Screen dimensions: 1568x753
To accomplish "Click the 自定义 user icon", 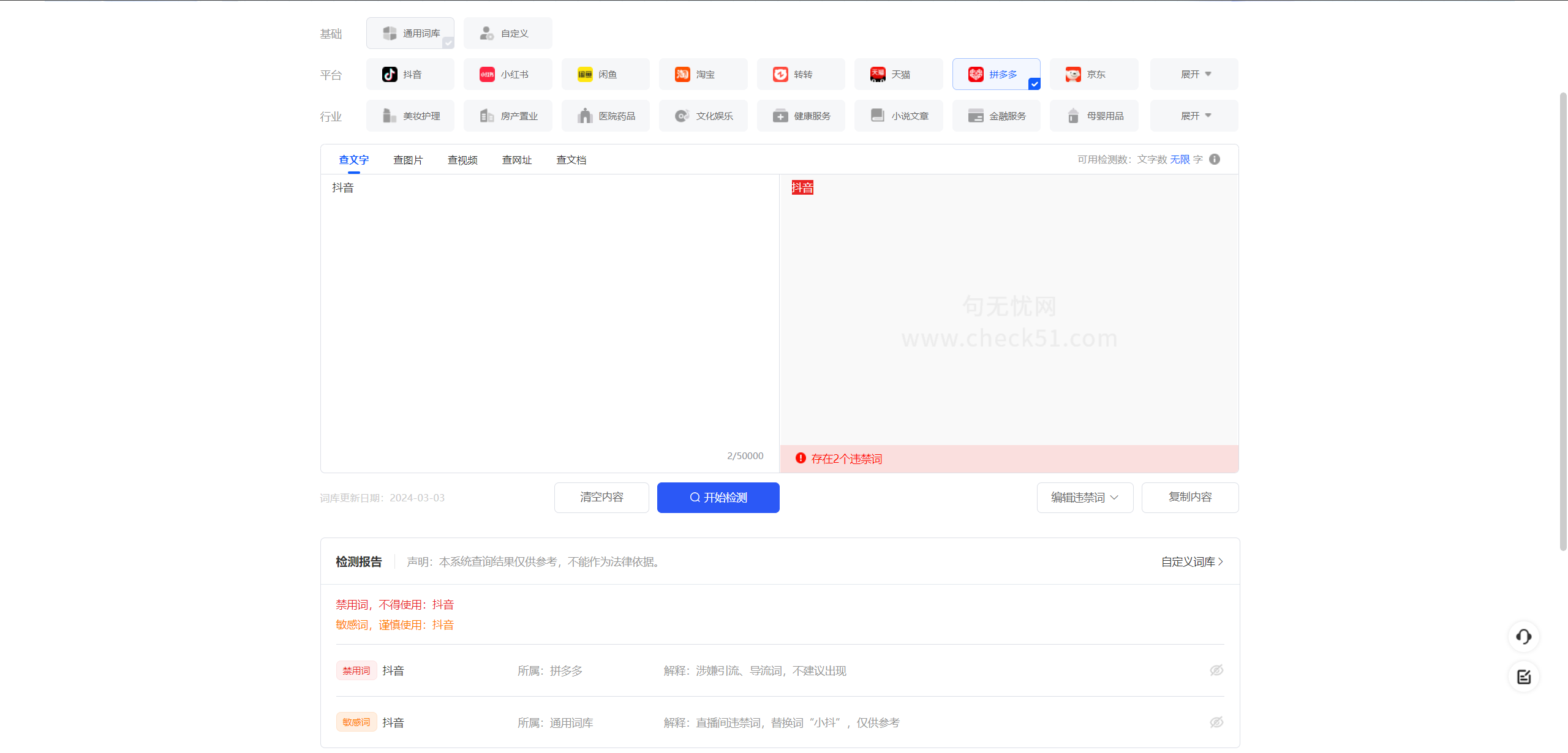I will point(487,33).
